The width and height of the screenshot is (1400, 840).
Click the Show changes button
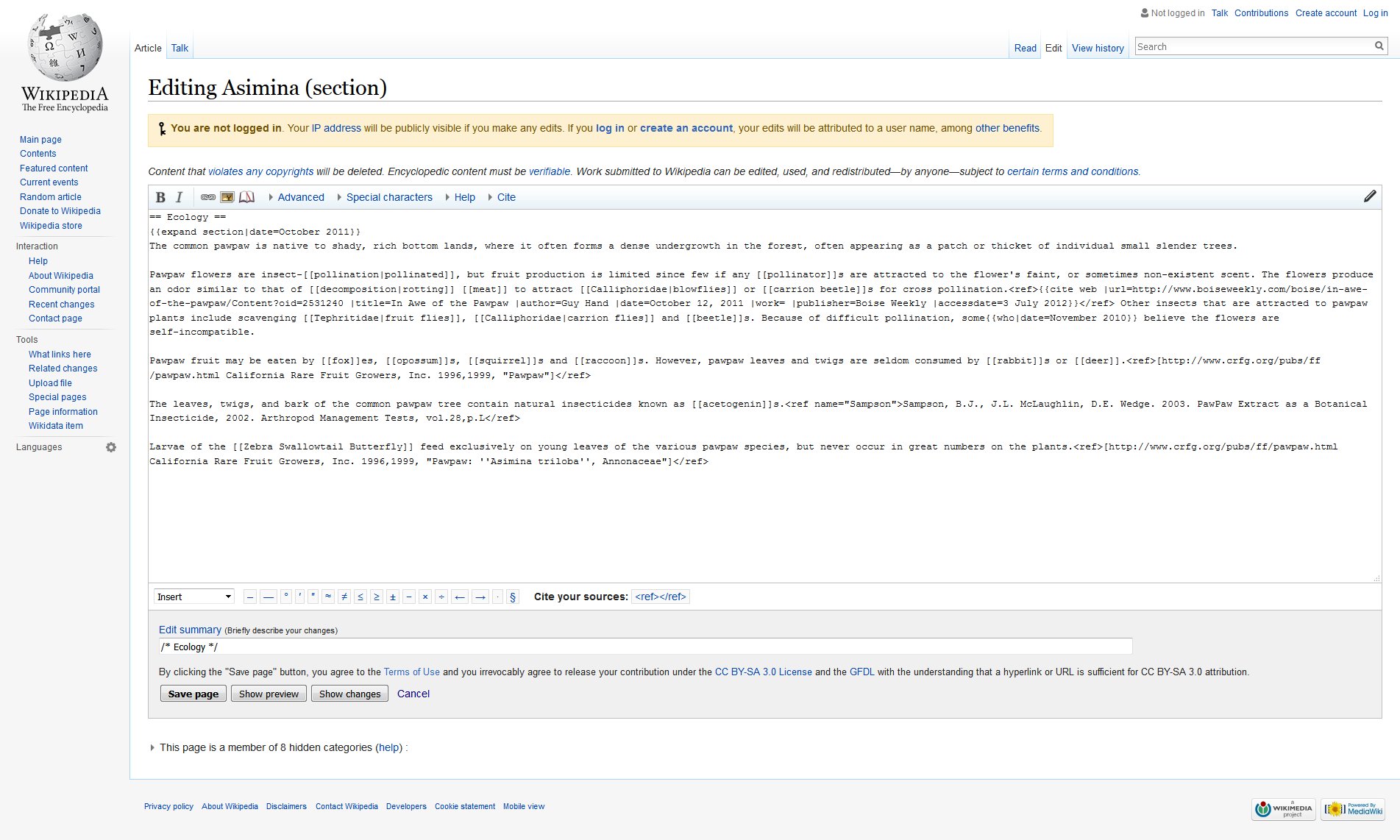tap(349, 694)
